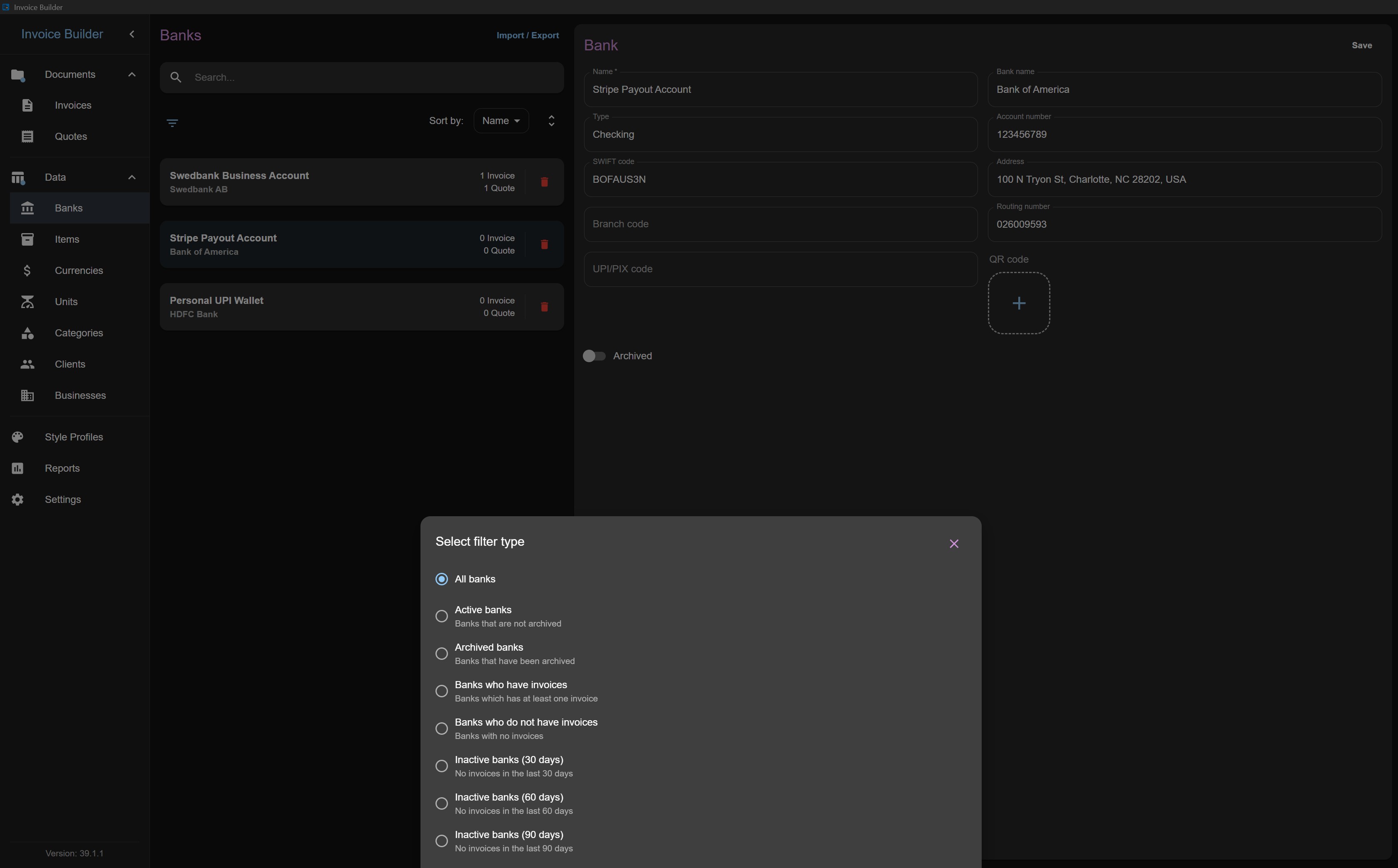Screen dimensions: 1398x868
Task: Select Inactive banks (60 days) option
Action: (441, 804)
